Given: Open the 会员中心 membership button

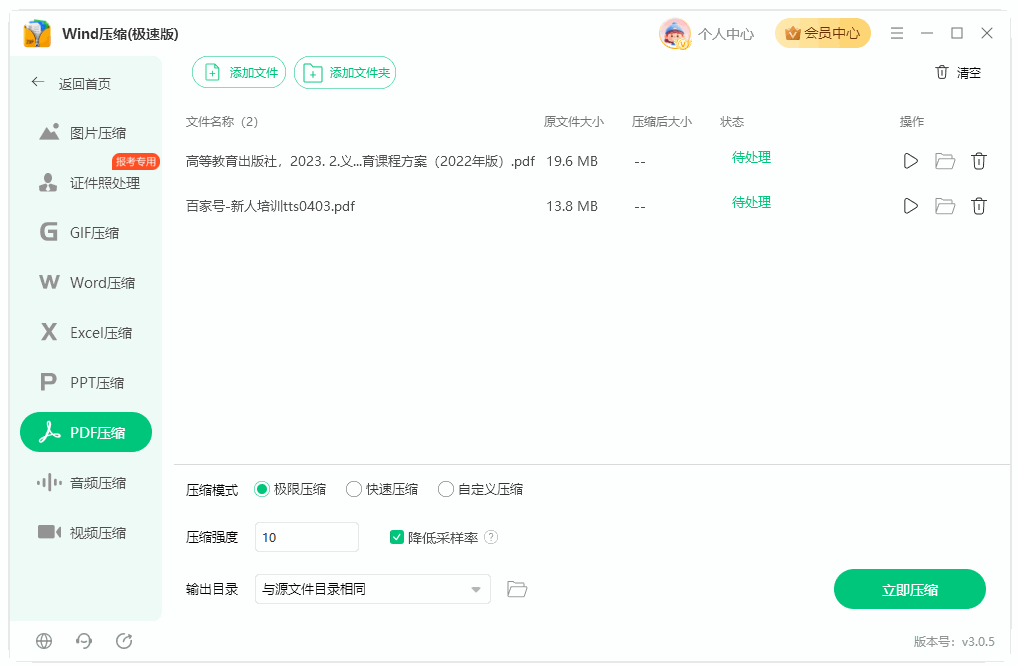Looking at the screenshot, I should [823, 33].
